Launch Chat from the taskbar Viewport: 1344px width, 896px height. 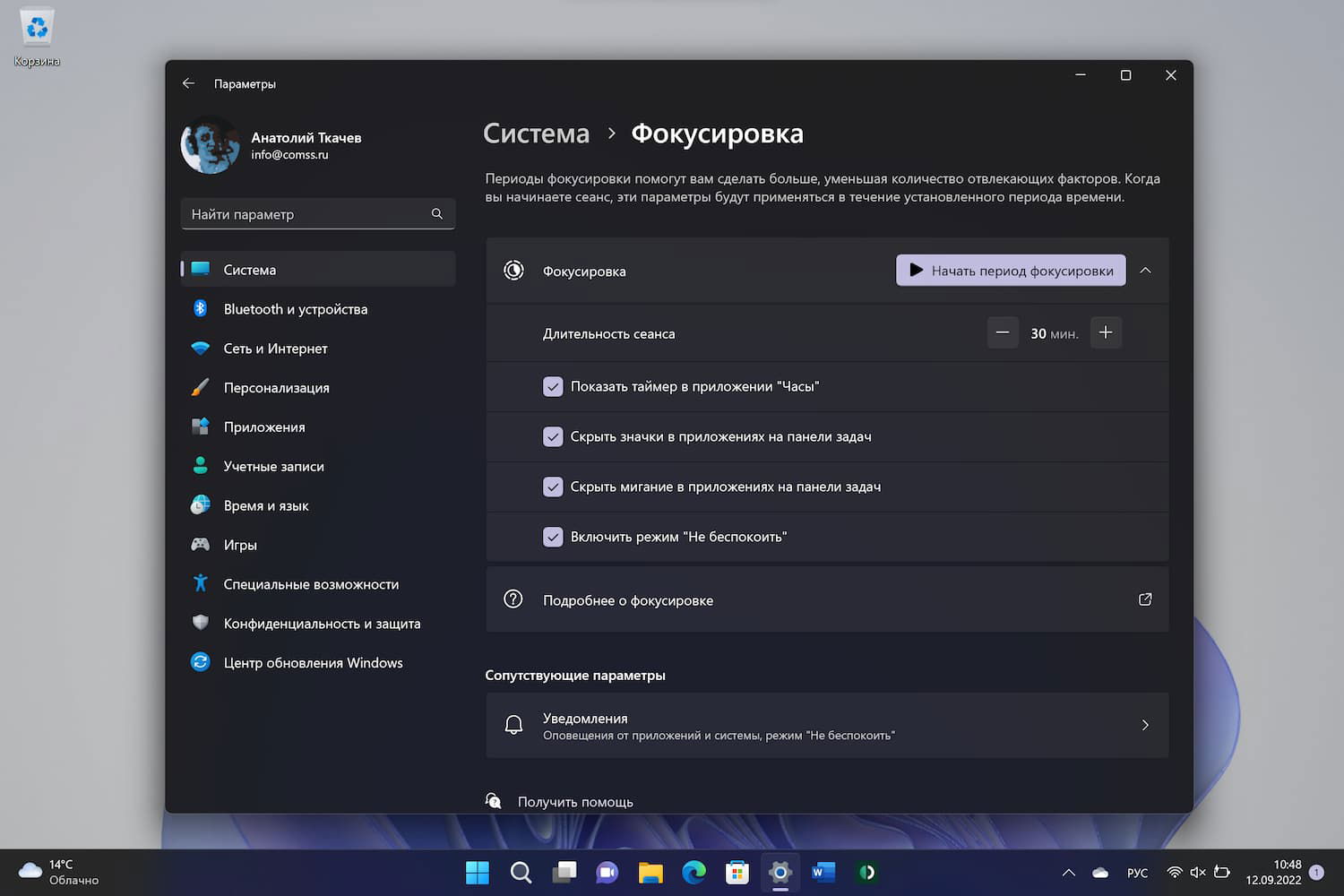[x=607, y=872]
